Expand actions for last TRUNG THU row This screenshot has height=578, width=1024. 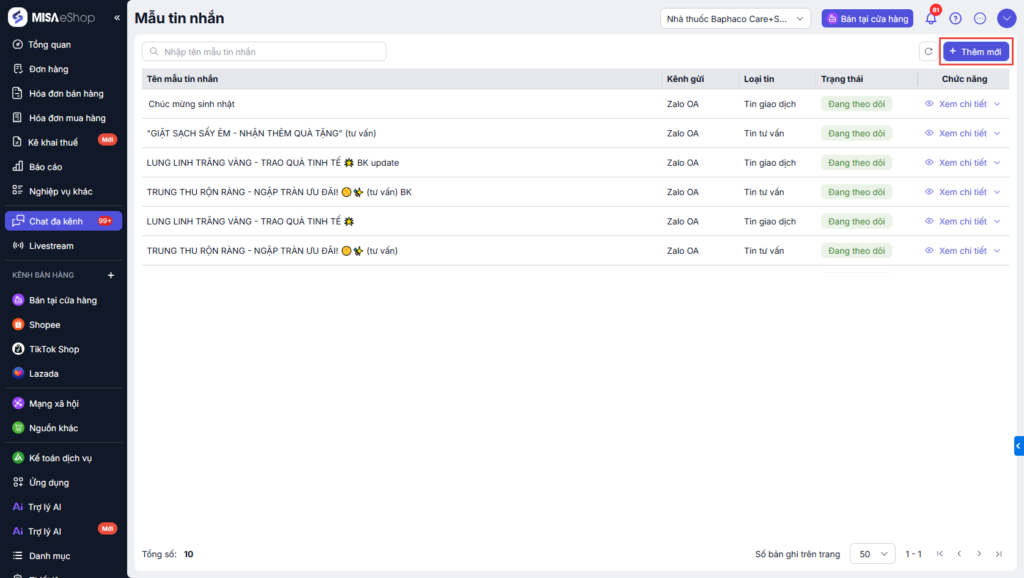pyautogui.click(x=997, y=251)
